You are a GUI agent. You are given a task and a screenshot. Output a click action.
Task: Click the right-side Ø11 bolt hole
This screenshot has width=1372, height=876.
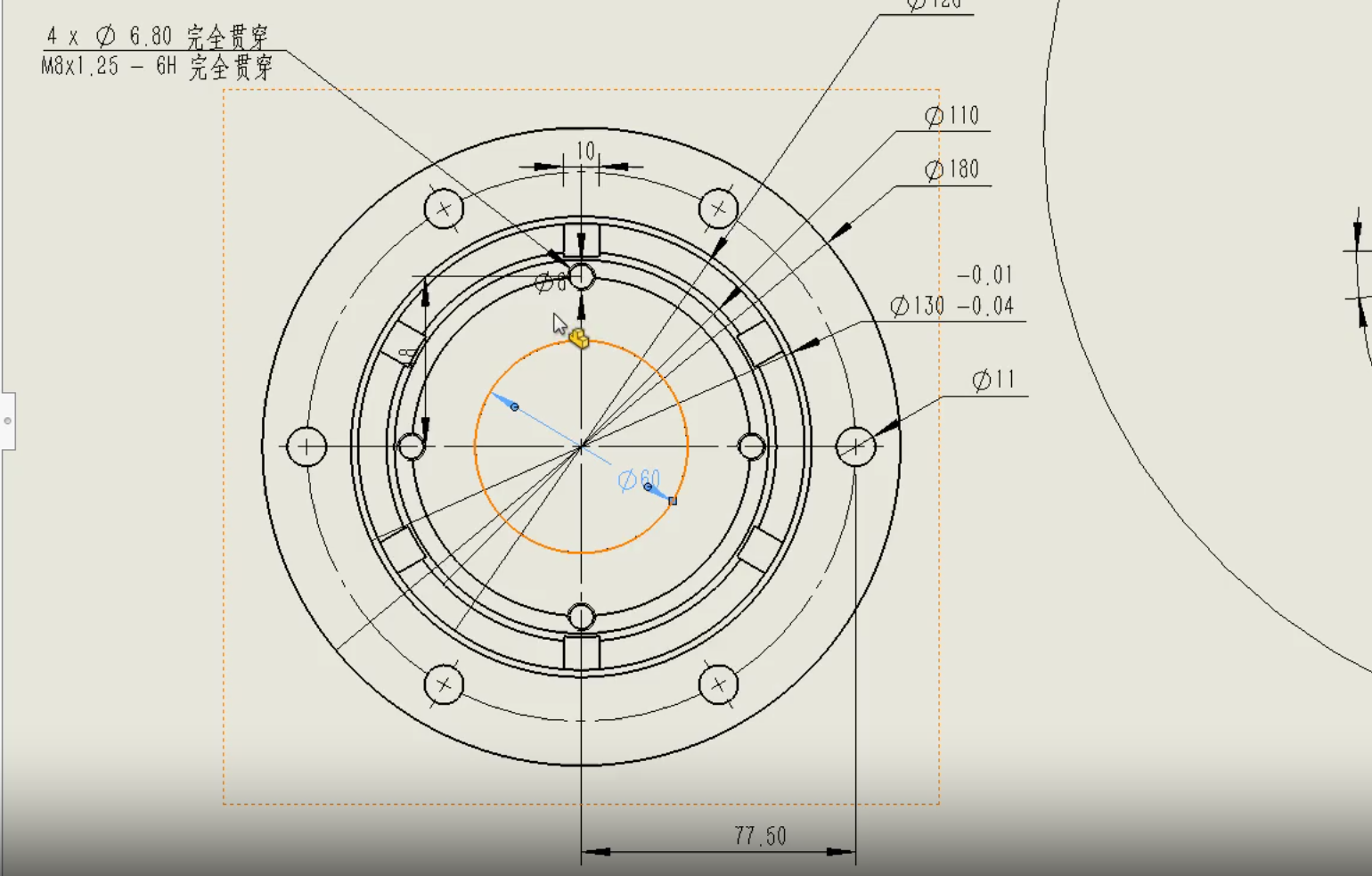click(855, 446)
